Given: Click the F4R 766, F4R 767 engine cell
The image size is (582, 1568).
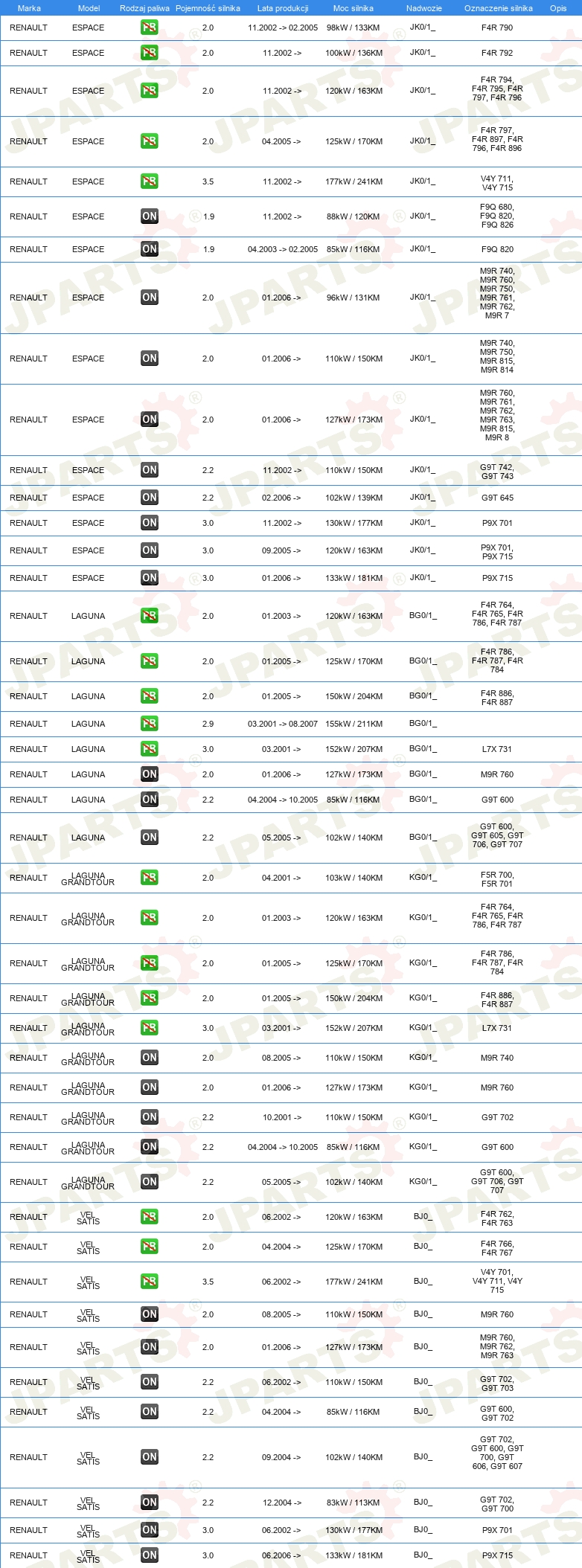Looking at the screenshot, I should pyautogui.click(x=497, y=1248).
